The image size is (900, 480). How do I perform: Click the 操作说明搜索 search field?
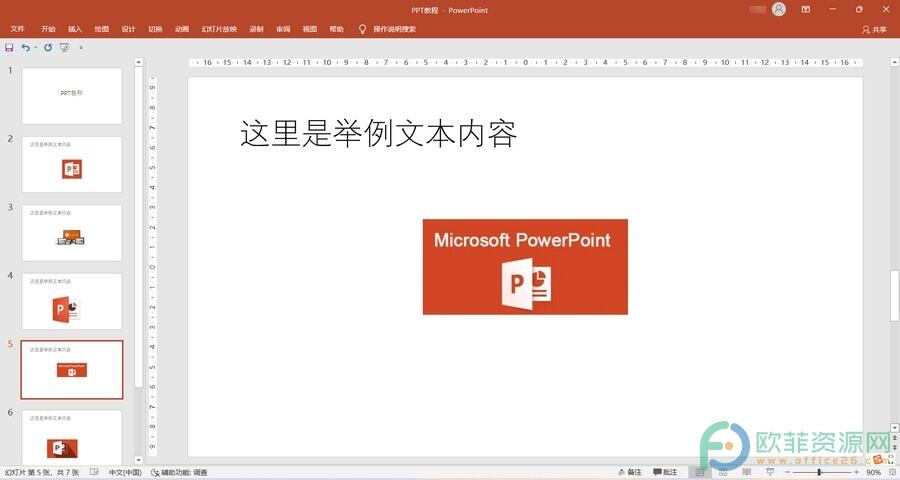pos(394,29)
